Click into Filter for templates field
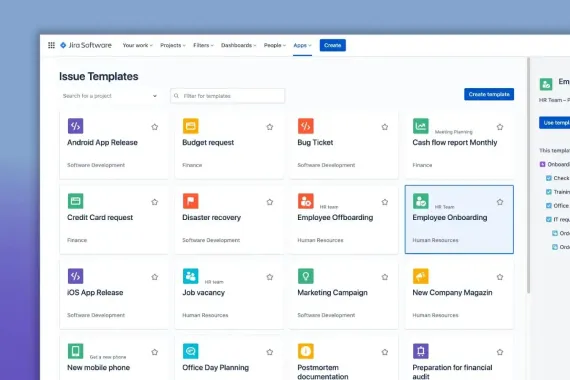 pos(228,96)
